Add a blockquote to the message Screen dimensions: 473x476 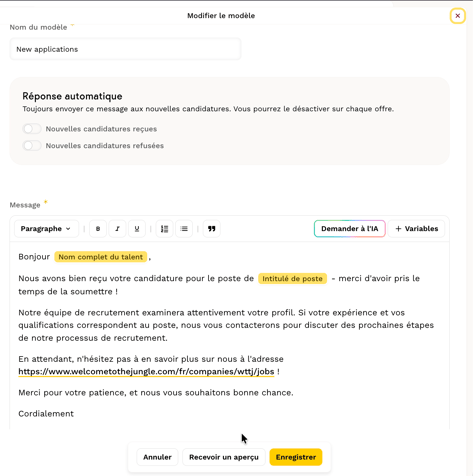[x=212, y=229]
